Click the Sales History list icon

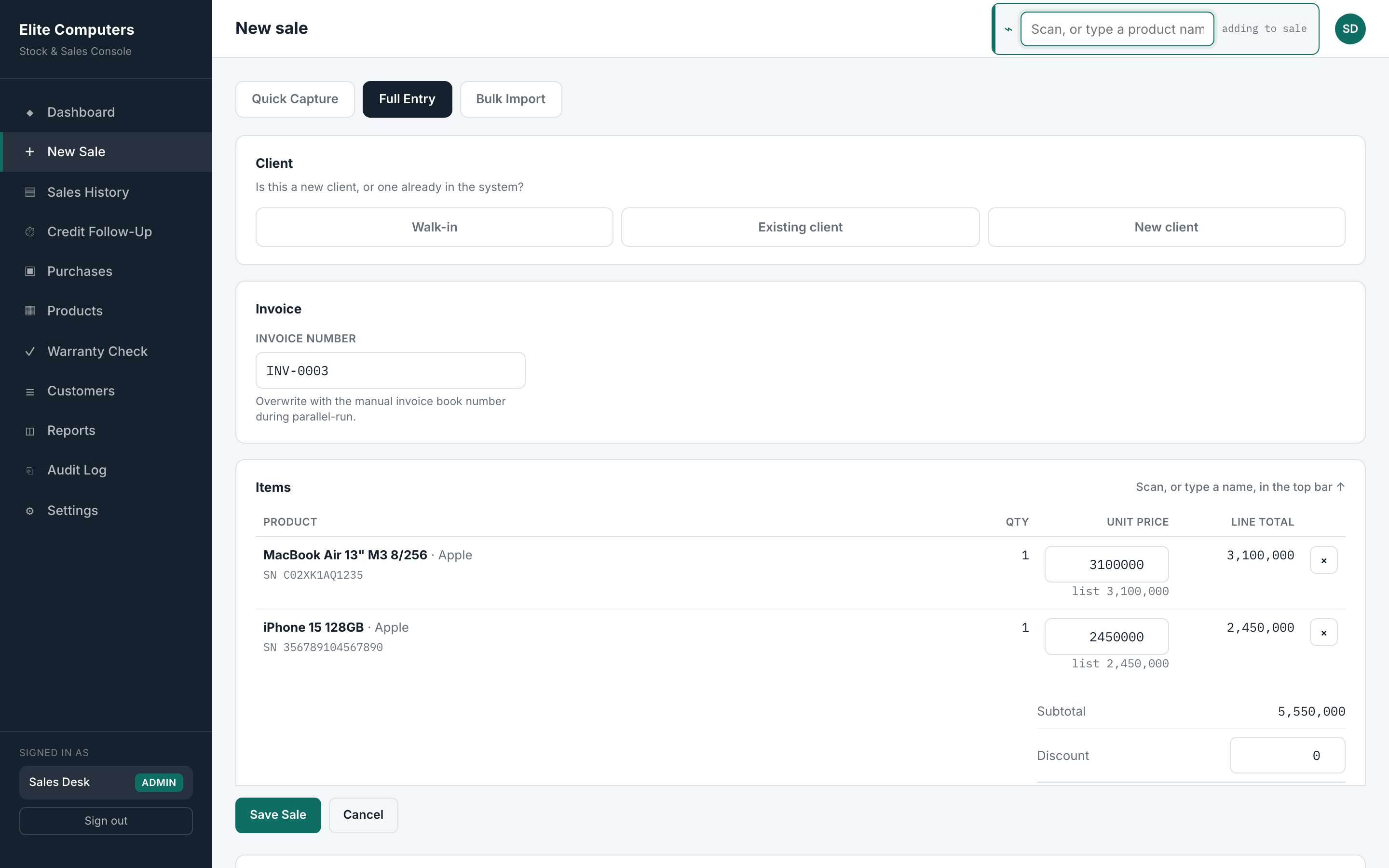30,192
